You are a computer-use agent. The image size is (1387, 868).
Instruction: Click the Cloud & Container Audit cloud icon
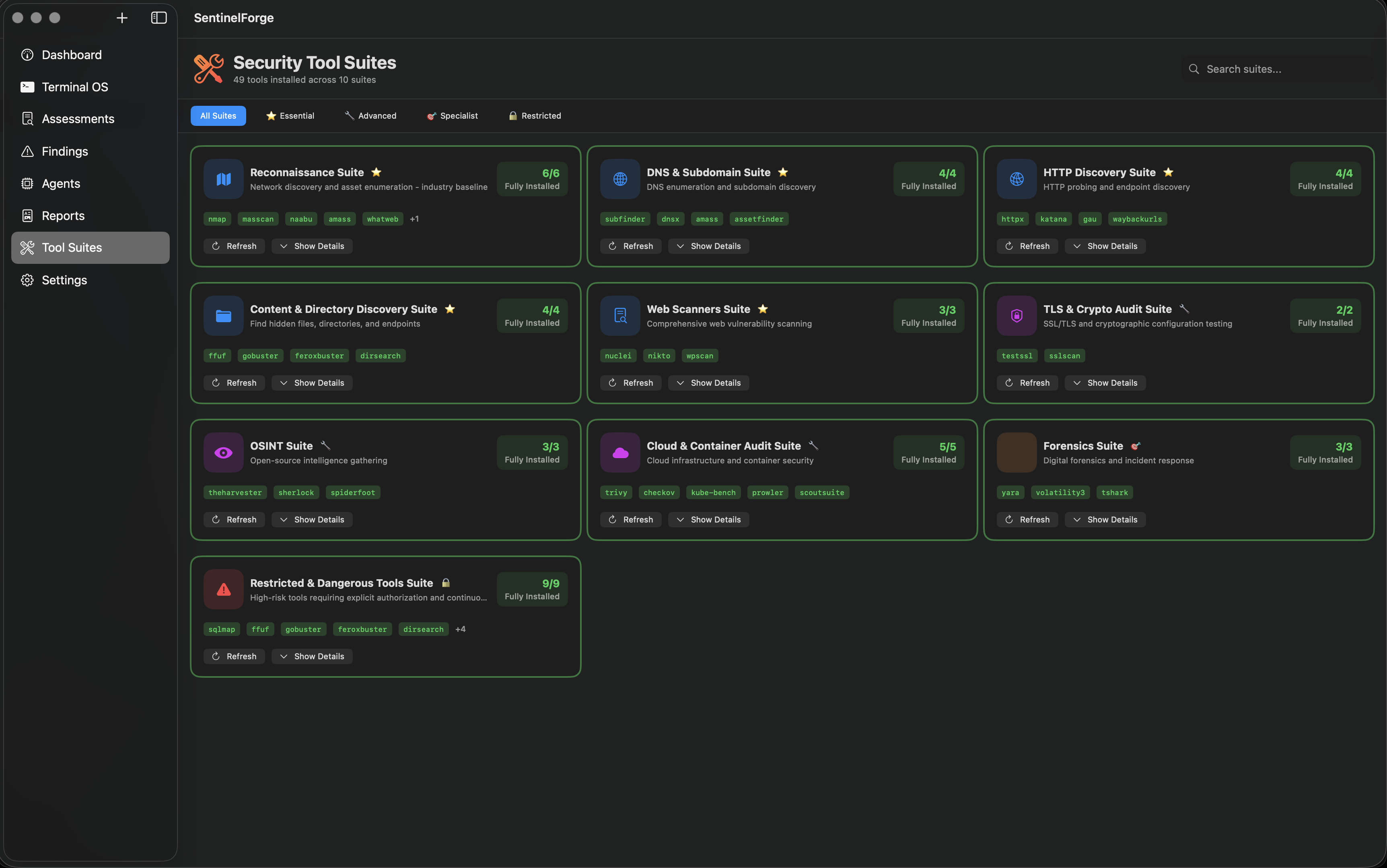point(620,453)
